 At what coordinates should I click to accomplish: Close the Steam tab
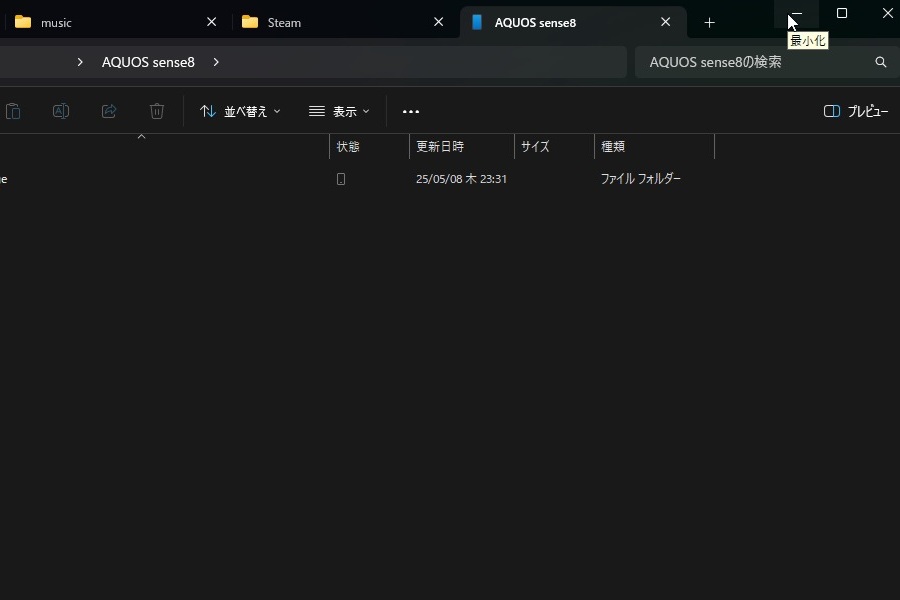pyautogui.click(x=439, y=22)
